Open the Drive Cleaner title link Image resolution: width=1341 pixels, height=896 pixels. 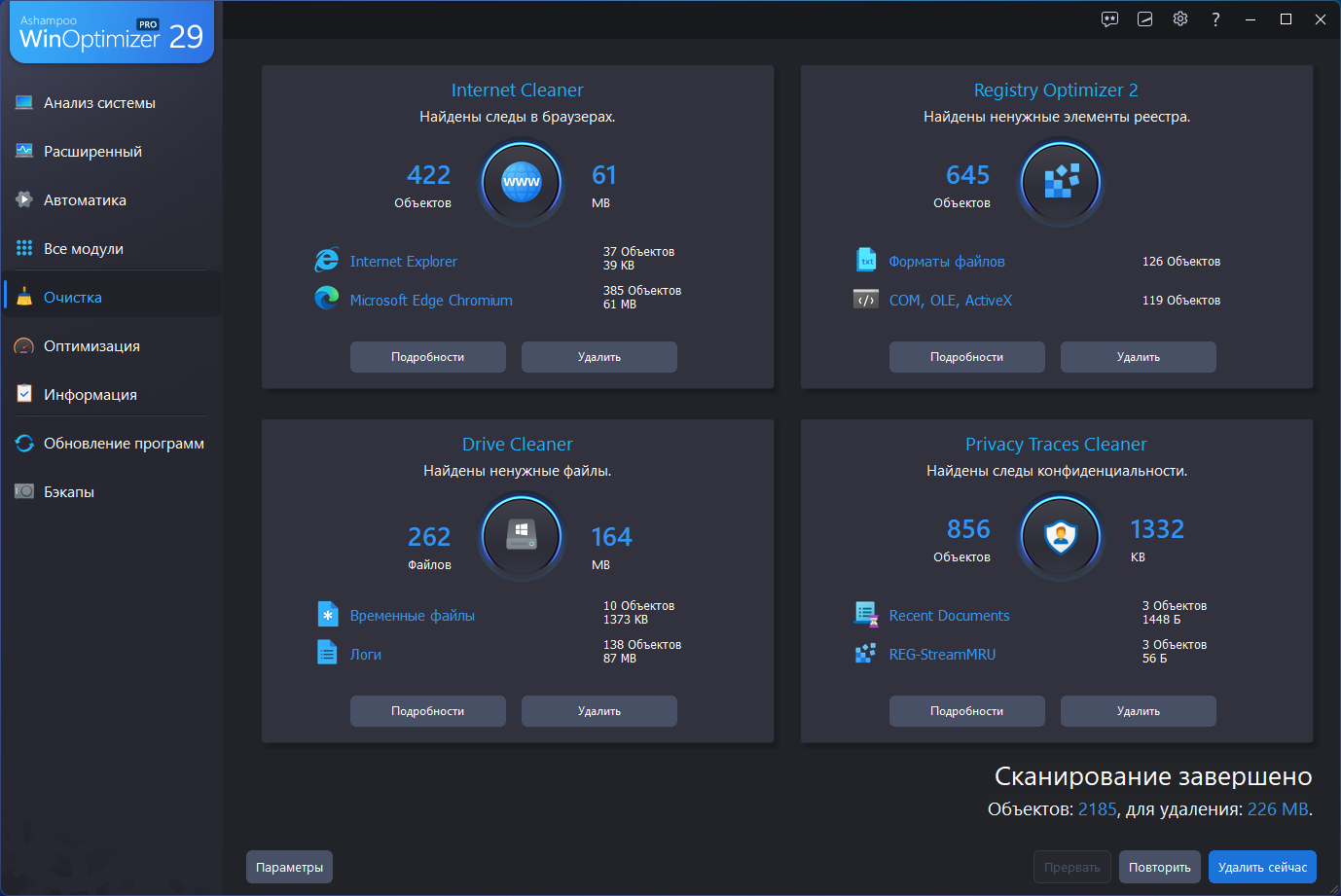click(x=518, y=445)
